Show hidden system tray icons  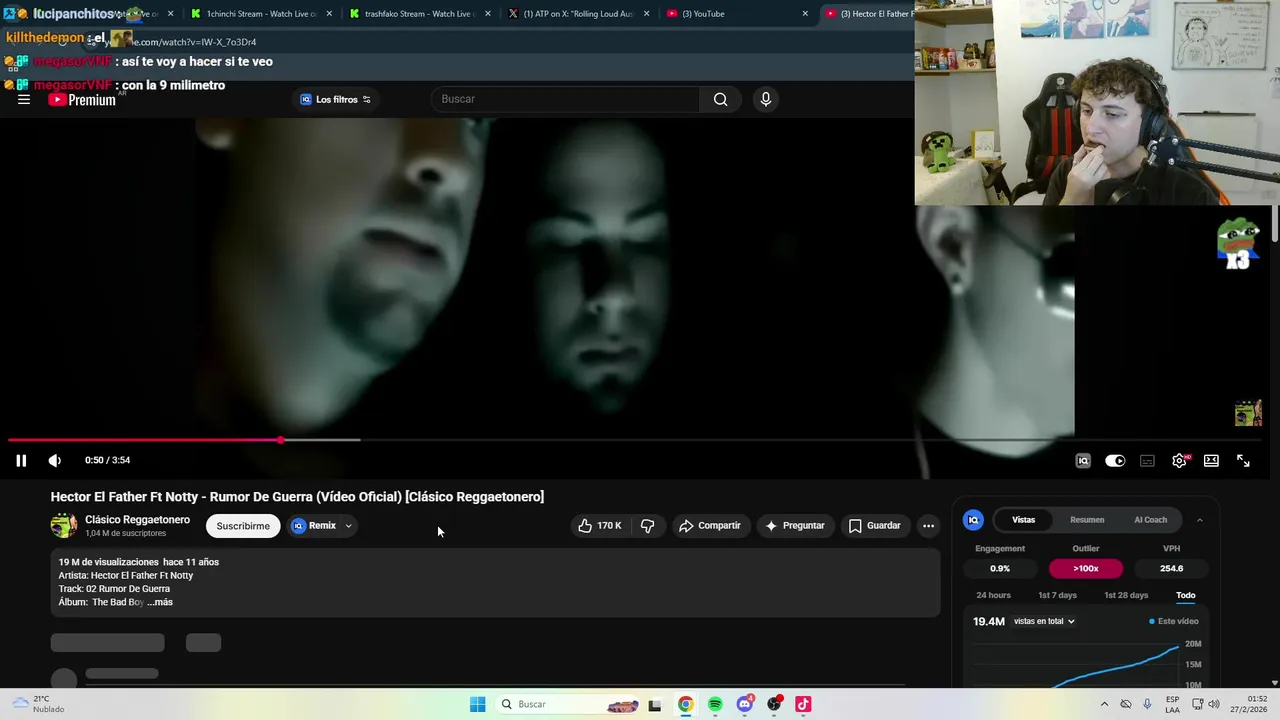coord(1104,704)
